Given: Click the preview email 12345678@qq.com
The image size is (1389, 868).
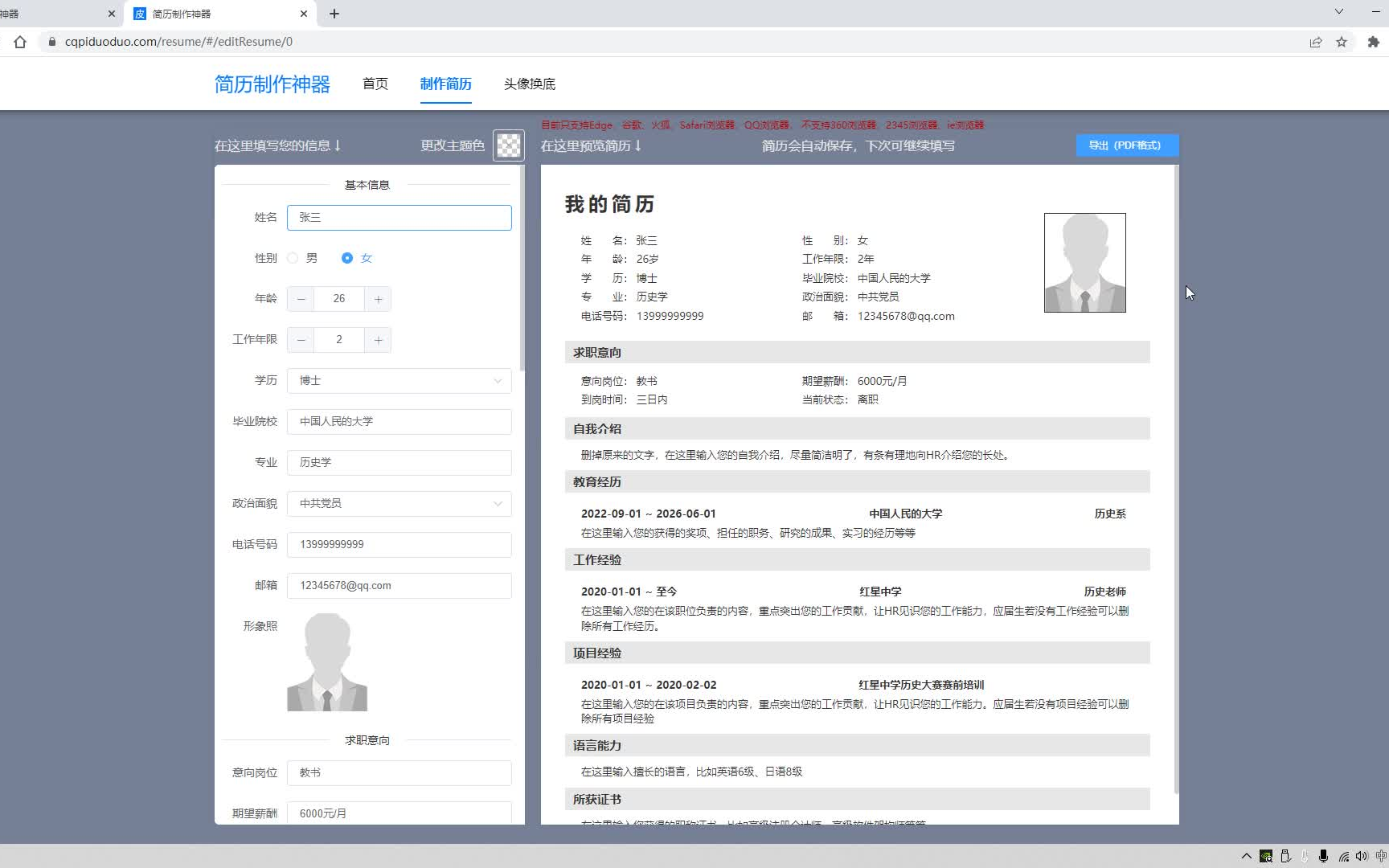Looking at the screenshot, I should click(x=906, y=317).
